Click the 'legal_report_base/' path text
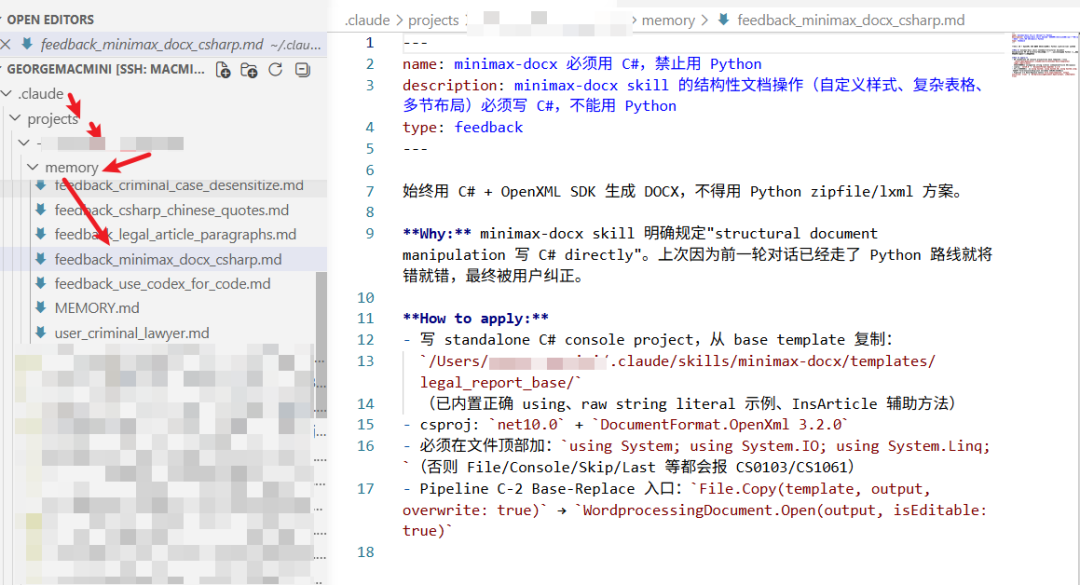This screenshot has width=1080, height=585. pos(497,382)
